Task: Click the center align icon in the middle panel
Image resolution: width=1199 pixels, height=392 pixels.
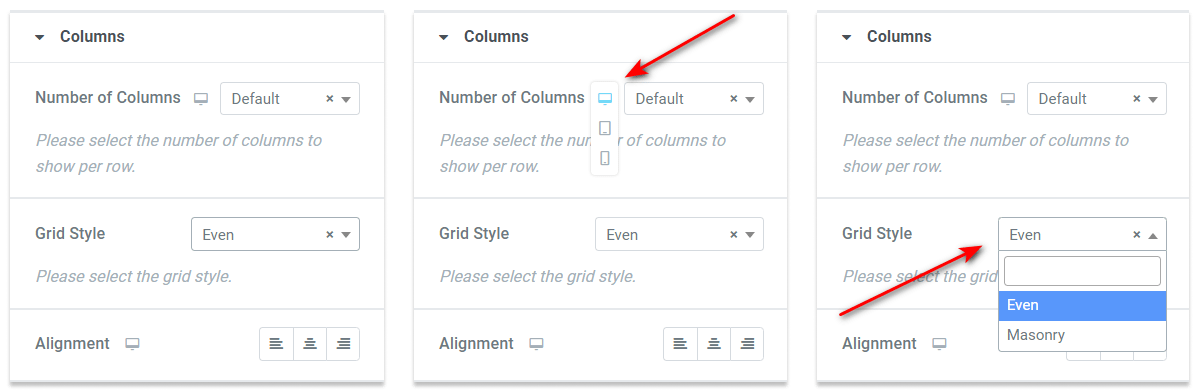Action: (713, 344)
